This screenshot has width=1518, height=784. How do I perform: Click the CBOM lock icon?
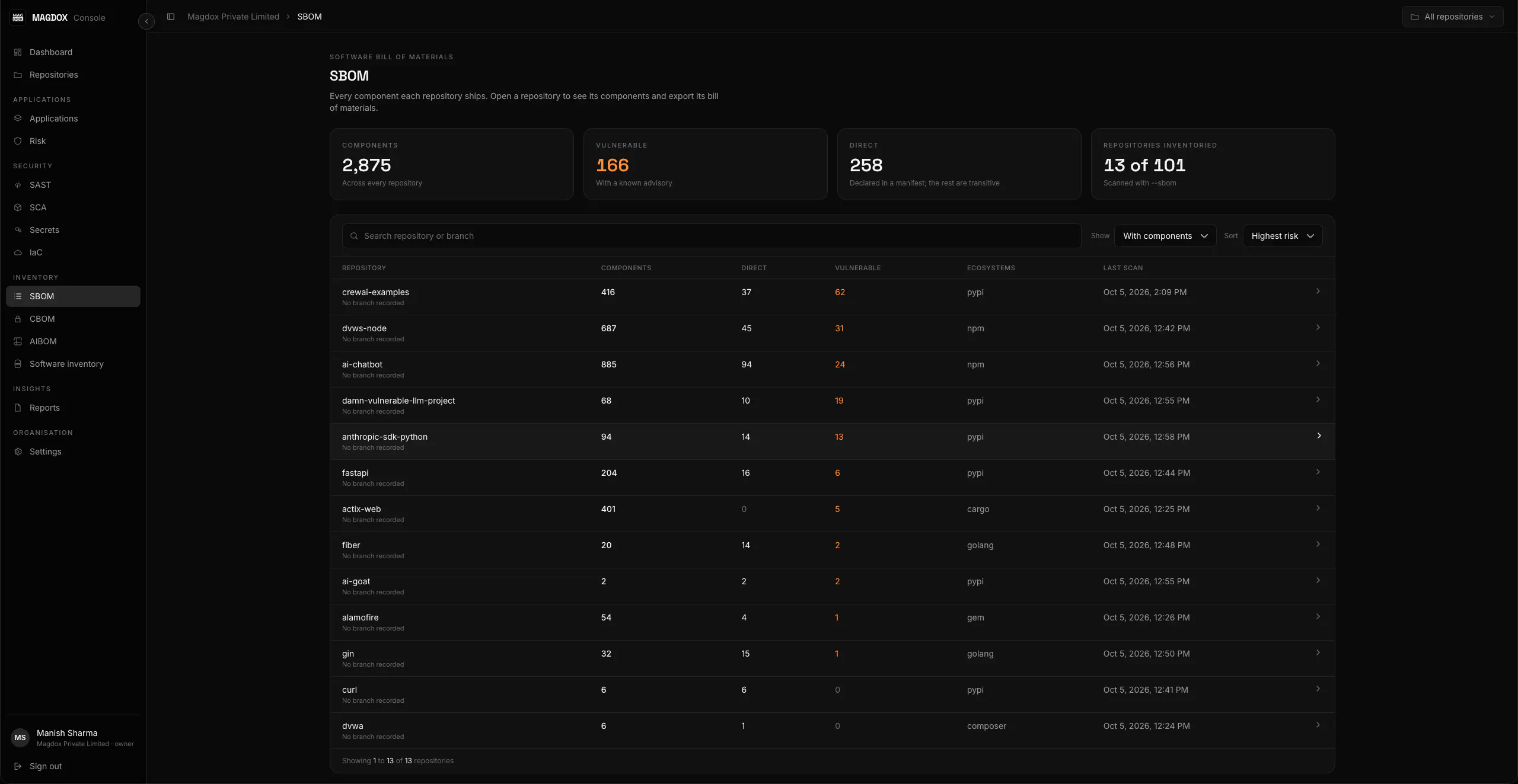pos(18,319)
